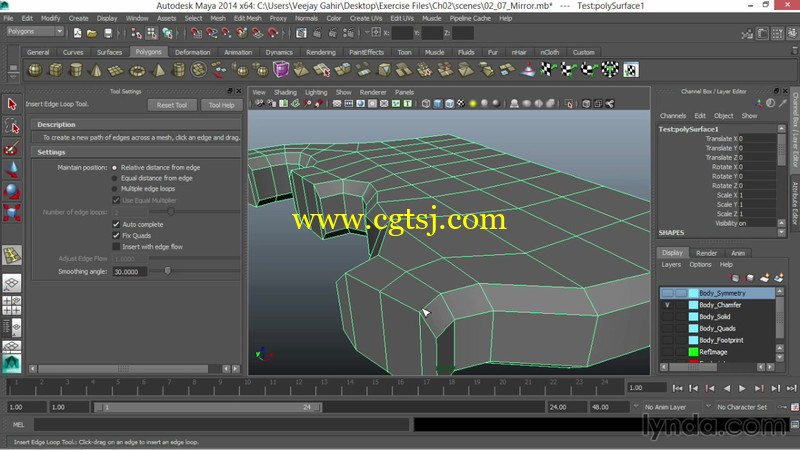
Task: Create a polygon torus from shelf
Action: (137, 69)
